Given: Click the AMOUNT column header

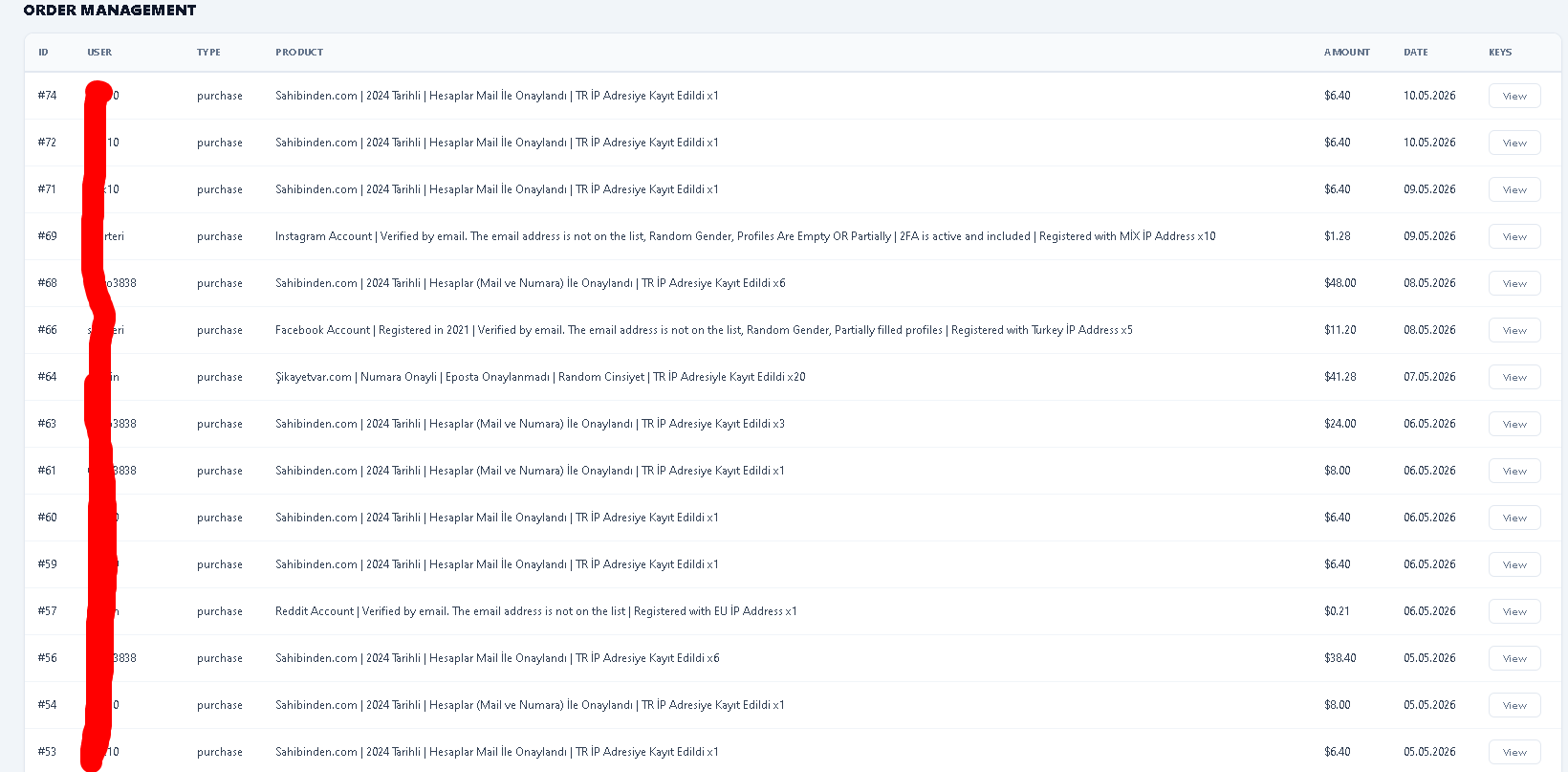Looking at the screenshot, I should point(1347,53).
